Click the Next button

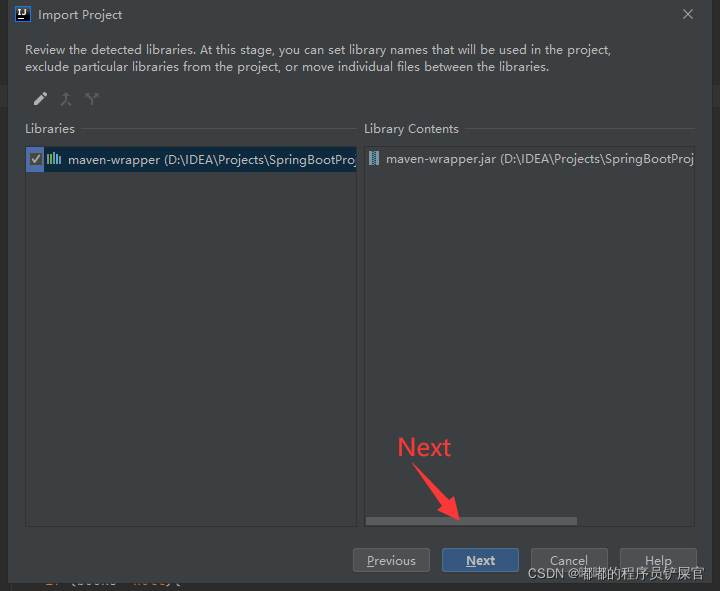[x=480, y=560]
